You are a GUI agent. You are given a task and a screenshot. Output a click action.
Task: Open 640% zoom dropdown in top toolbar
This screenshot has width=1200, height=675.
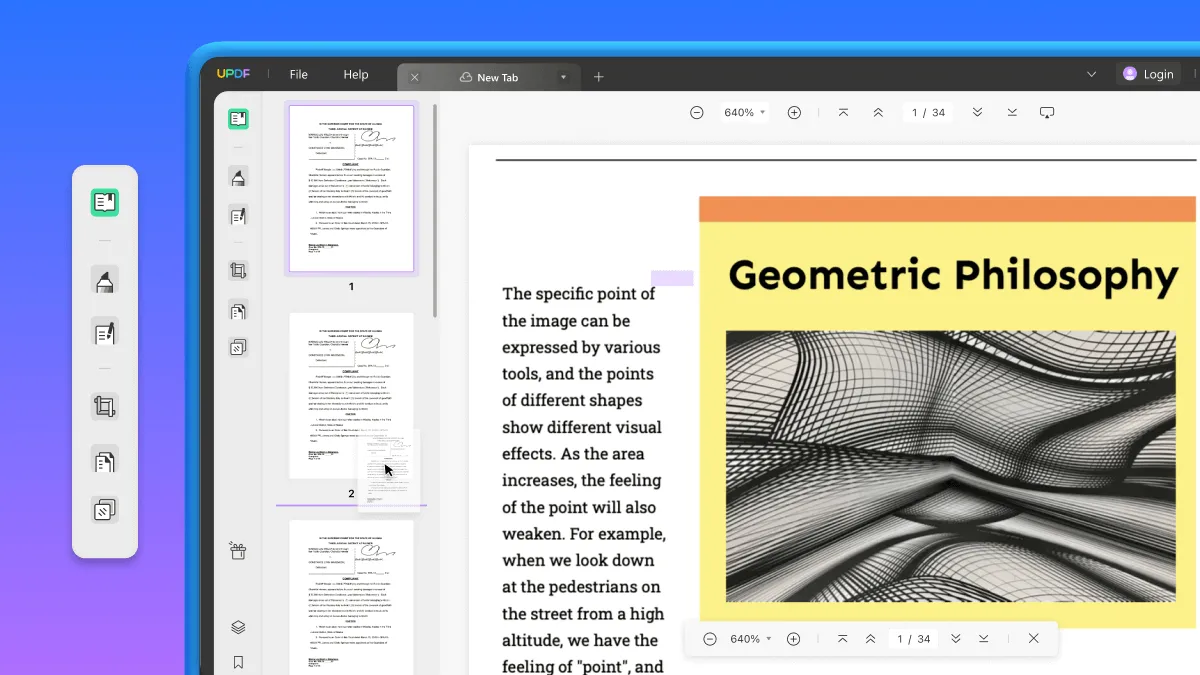745,113
